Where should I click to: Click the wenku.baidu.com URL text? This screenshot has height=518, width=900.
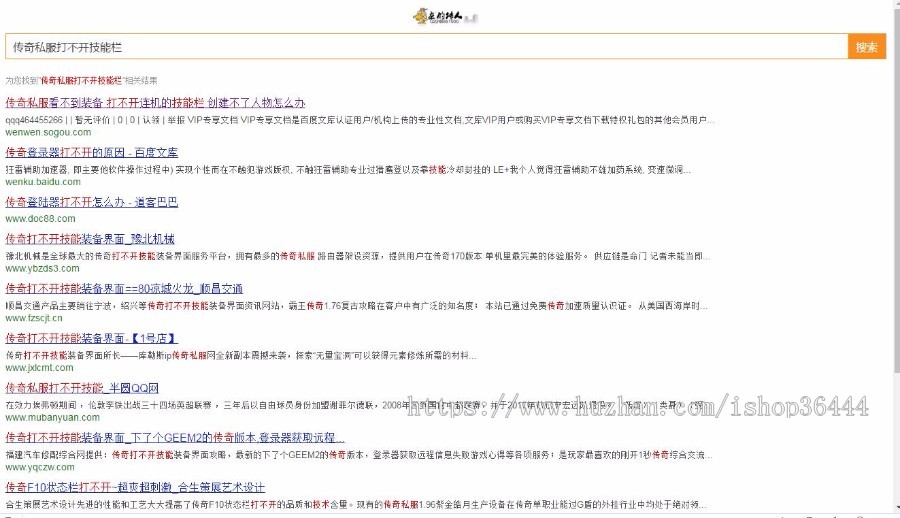click(x=43, y=181)
